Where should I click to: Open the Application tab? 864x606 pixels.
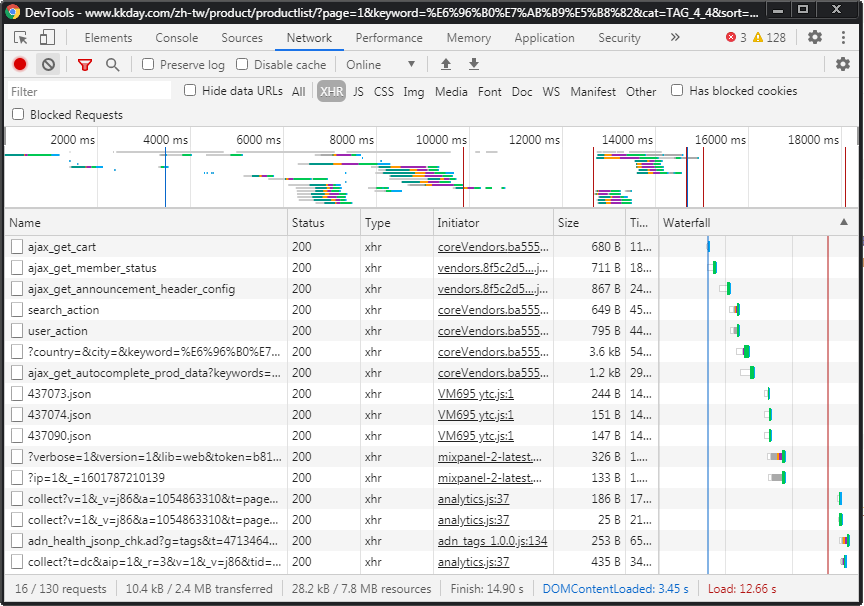tap(544, 37)
